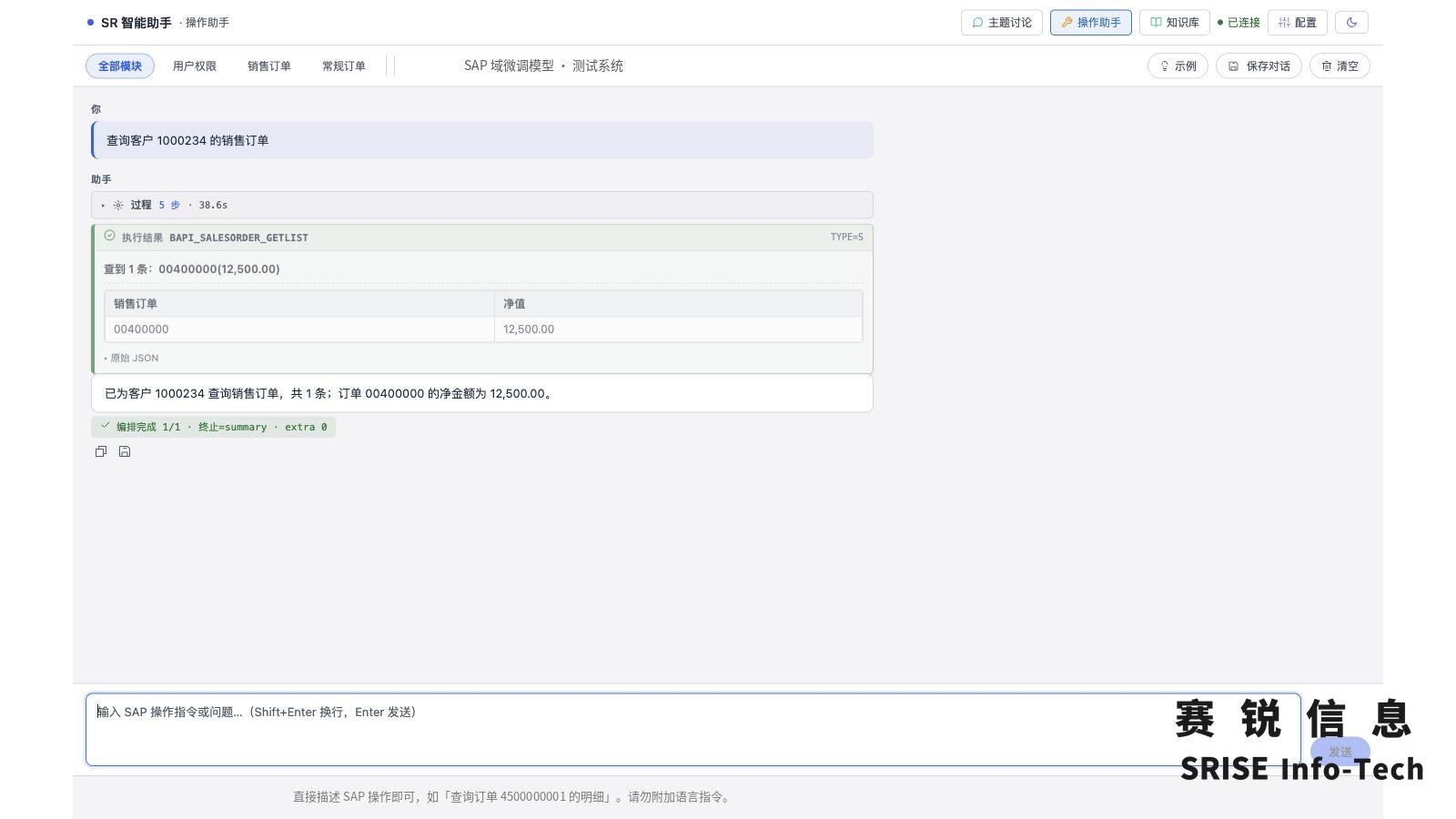The image size is (1456, 819).
Task: Expand the 原始 JSON section
Action: pyautogui.click(x=132, y=358)
